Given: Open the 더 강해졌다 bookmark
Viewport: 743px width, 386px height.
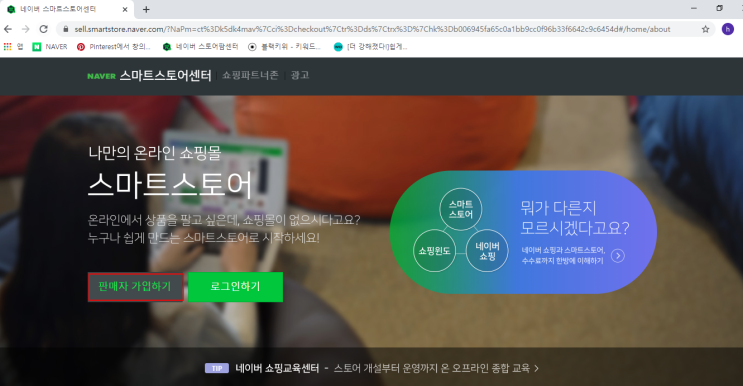Looking at the screenshot, I should coord(371,46).
